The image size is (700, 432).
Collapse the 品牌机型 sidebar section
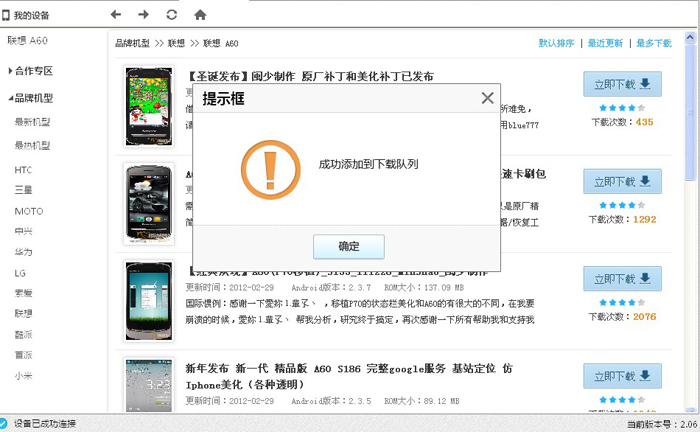(30, 98)
